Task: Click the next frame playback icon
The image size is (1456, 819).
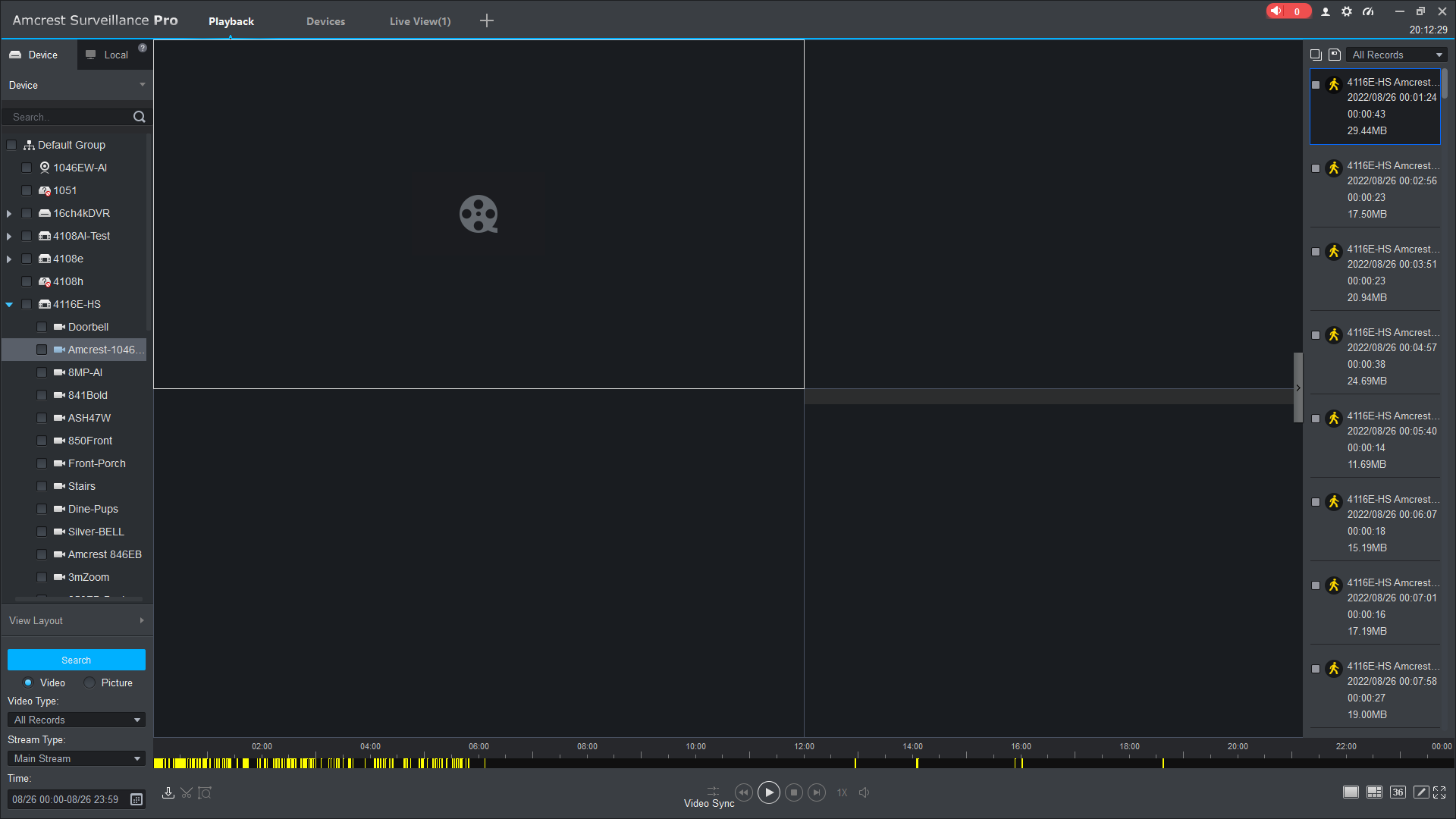Action: tap(817, 792)
